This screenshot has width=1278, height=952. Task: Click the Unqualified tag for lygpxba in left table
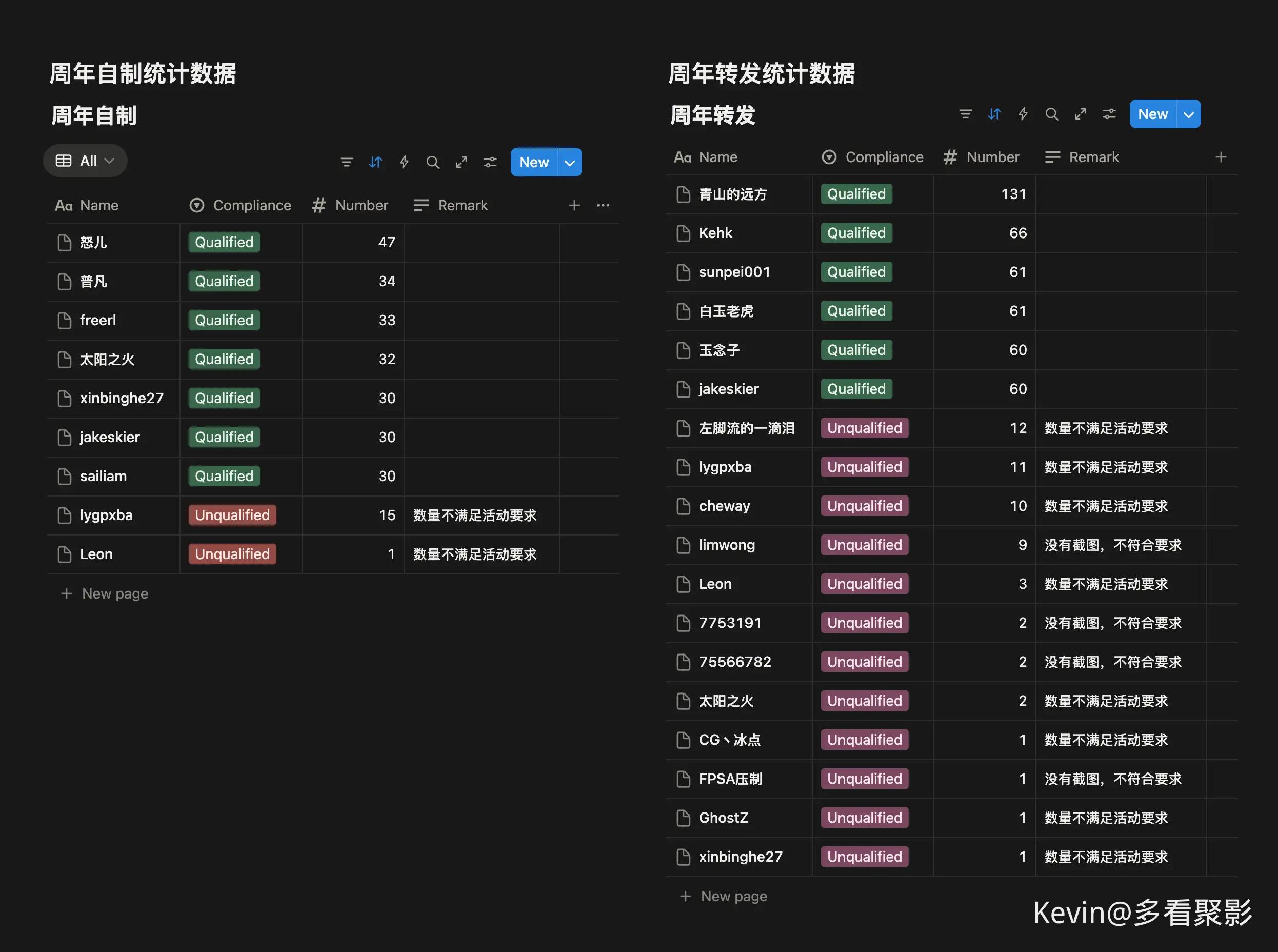coord(232,515)
